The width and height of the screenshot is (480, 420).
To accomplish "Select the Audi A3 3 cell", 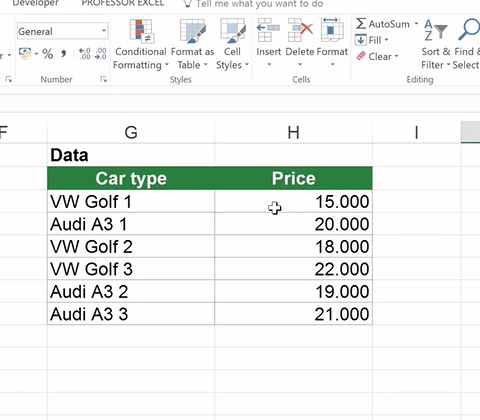I will [x=131, y=314].
